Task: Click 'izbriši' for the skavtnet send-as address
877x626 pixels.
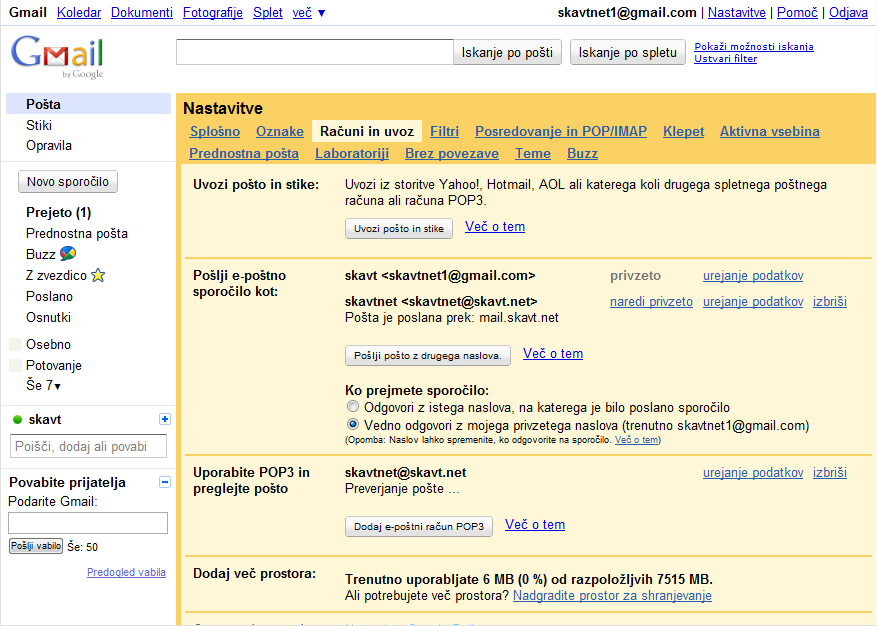Action: pyautogui.click(x=829, y=302)
